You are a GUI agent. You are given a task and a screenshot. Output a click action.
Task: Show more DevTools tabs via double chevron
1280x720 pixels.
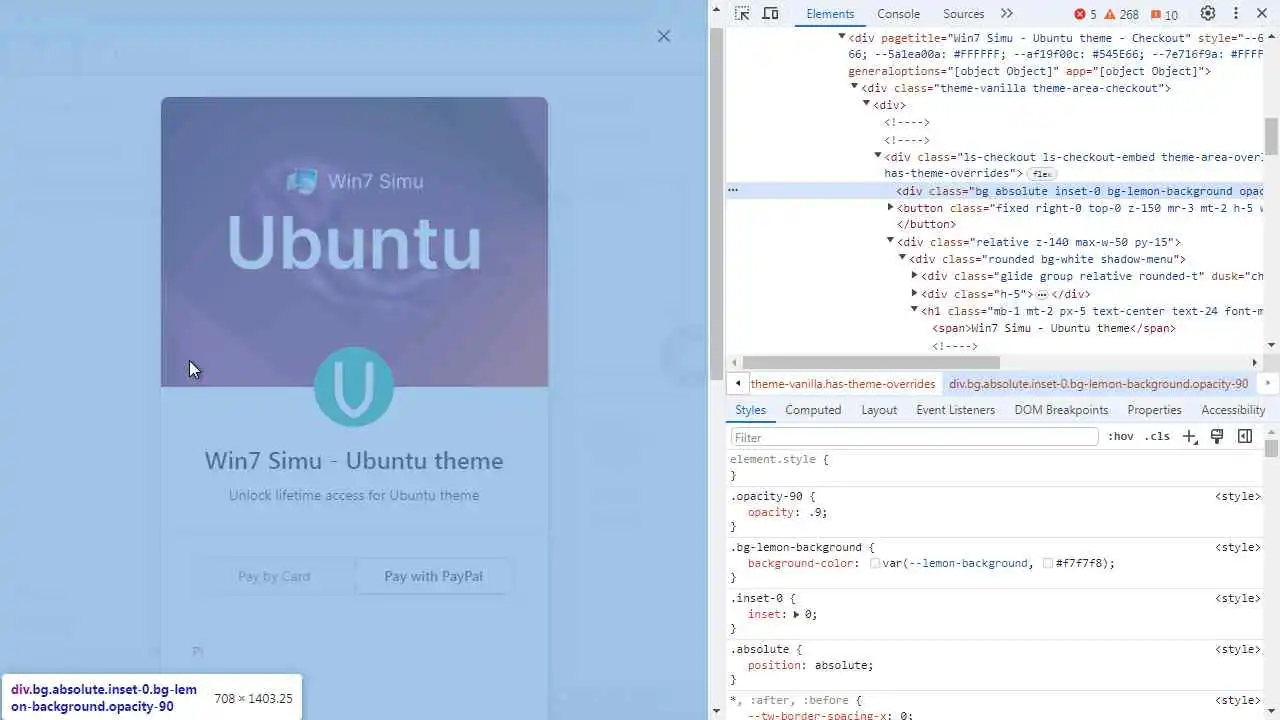coord(1006,14)
